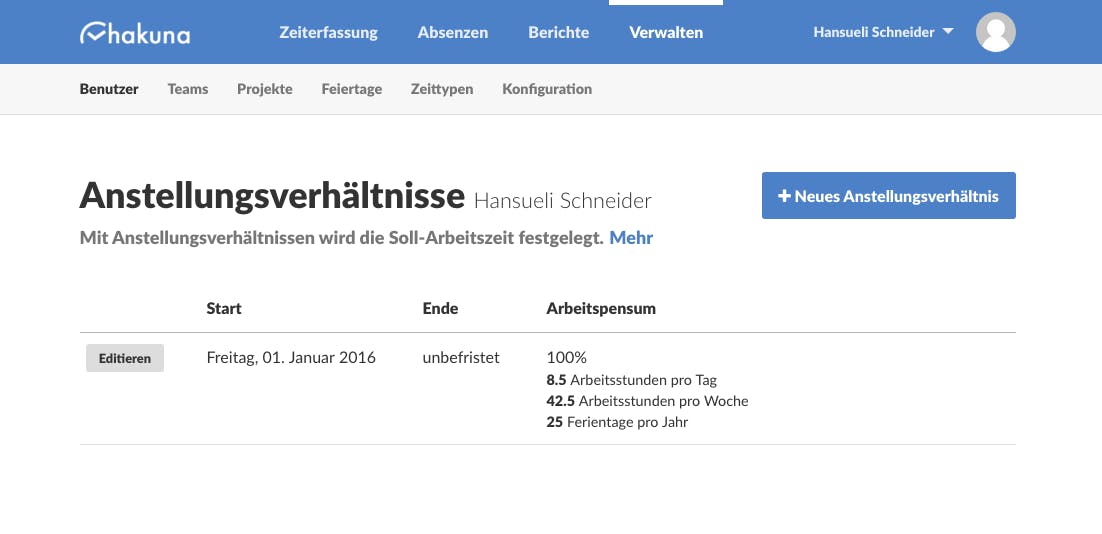Click the 8.5 Arbeitsstunden pro Tag line
Viewport: 1102px width, 534px height.
click(x=631, y=380)
